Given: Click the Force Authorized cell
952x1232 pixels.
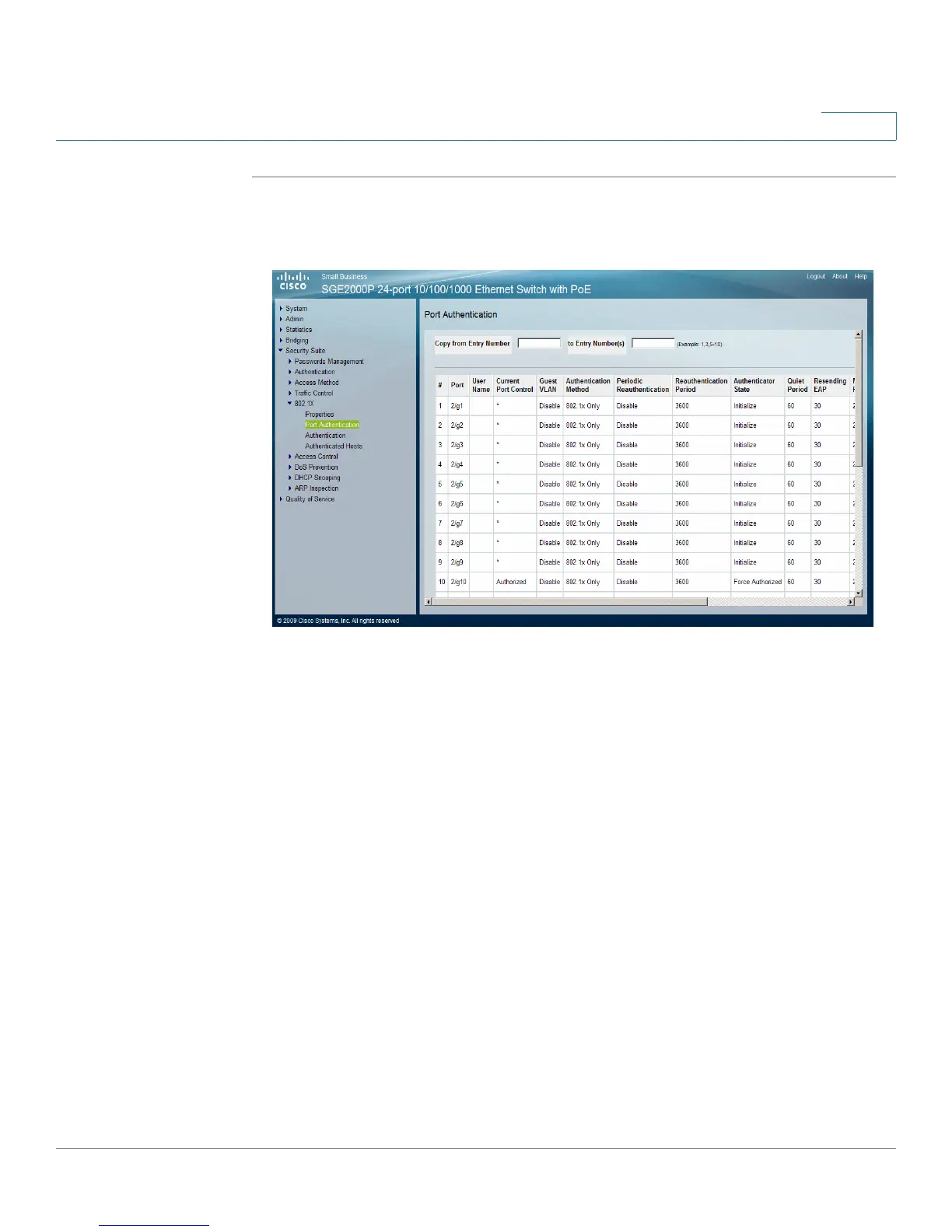Looking at the screenshot, I should [x=758, y=582].
